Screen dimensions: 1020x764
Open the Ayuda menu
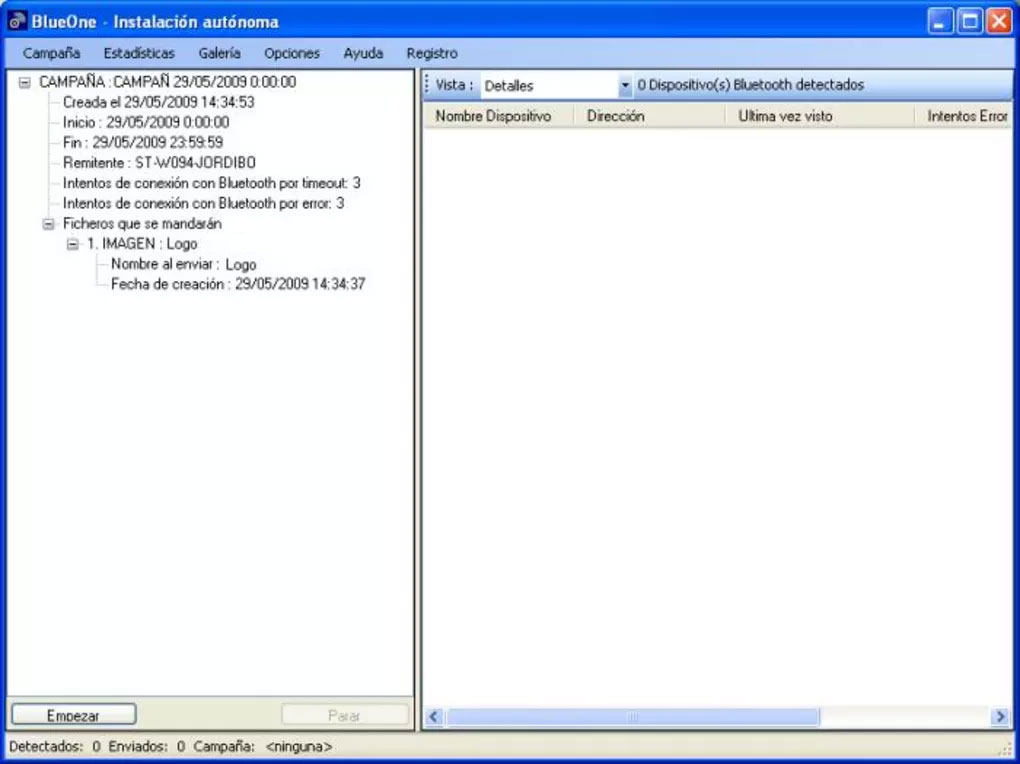[x=363, y=53]
